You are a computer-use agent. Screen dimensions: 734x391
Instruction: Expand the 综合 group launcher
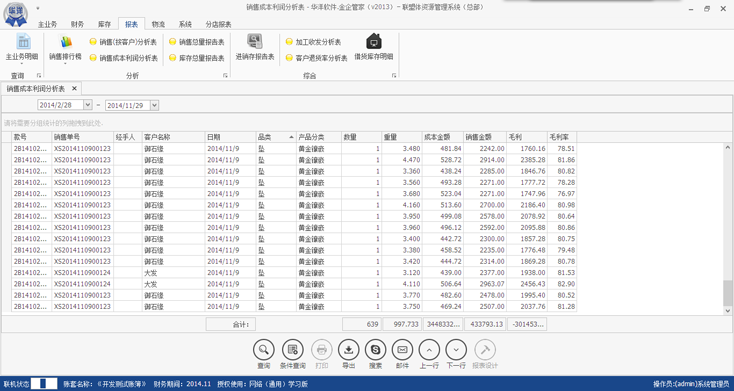(x=394, y=75)
